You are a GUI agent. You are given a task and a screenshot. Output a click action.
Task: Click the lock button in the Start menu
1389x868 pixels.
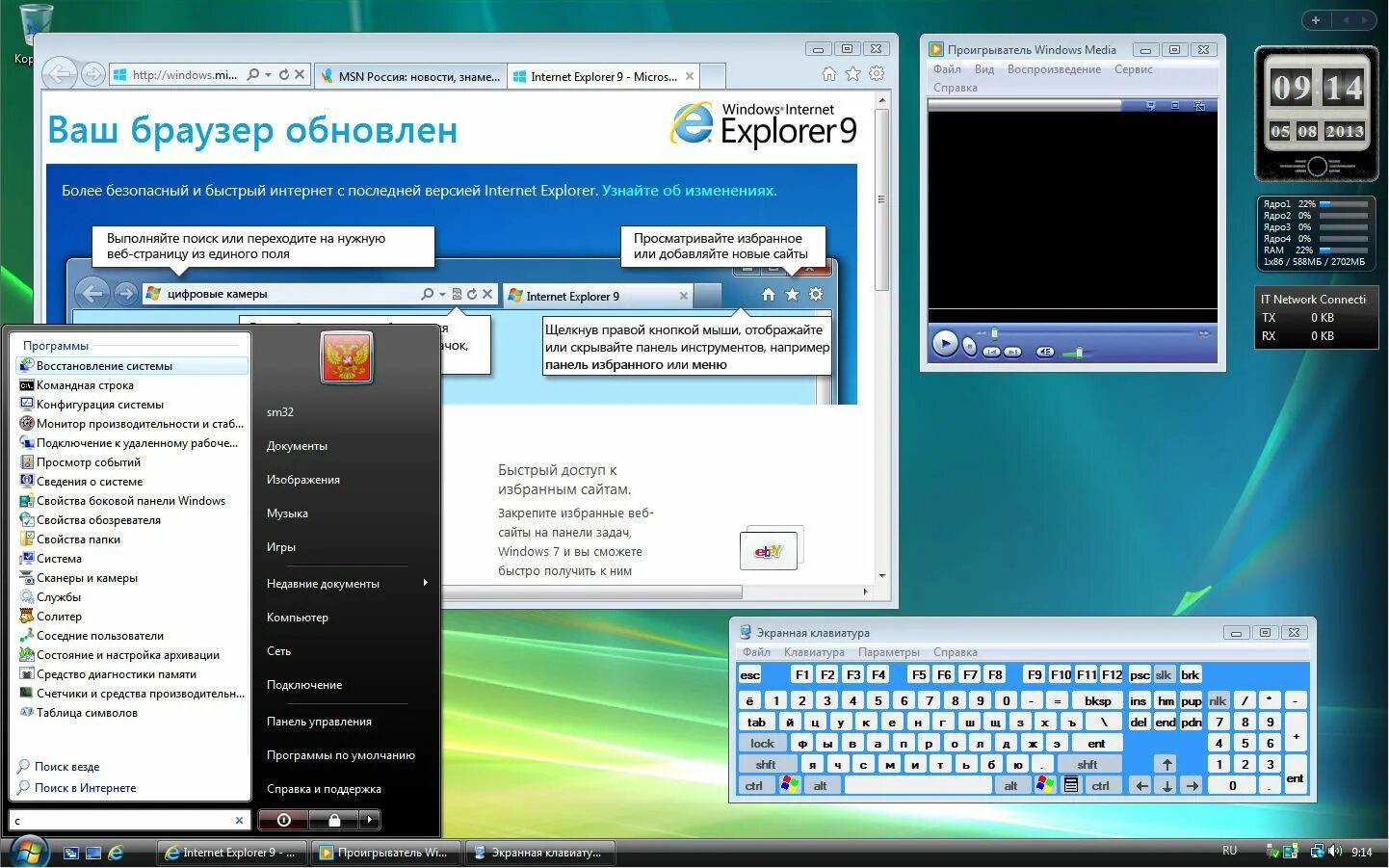[x=333, y=820]
